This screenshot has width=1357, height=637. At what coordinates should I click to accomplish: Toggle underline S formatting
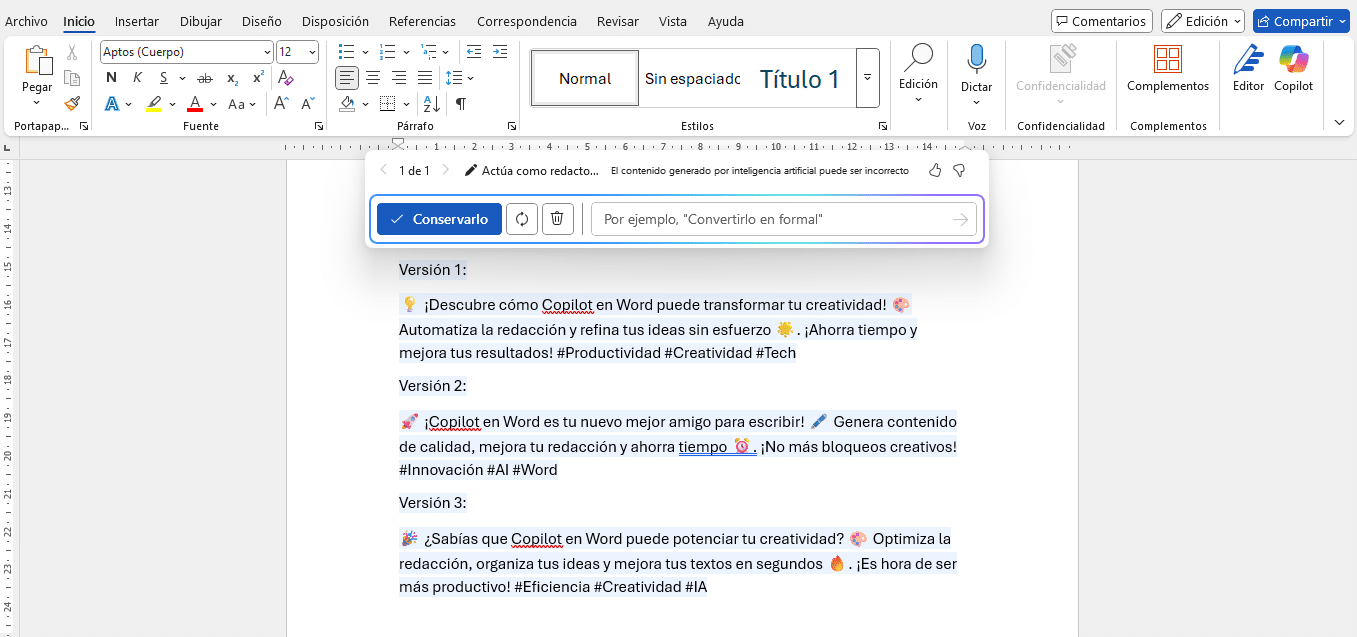point(163,78)
